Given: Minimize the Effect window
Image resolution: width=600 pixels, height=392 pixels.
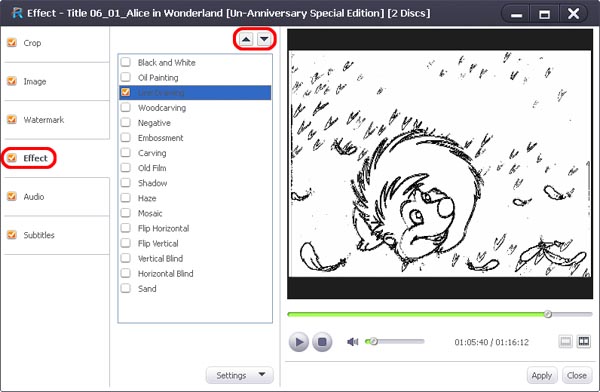Looking at the screenshot, I should click(x=516, y=14).
